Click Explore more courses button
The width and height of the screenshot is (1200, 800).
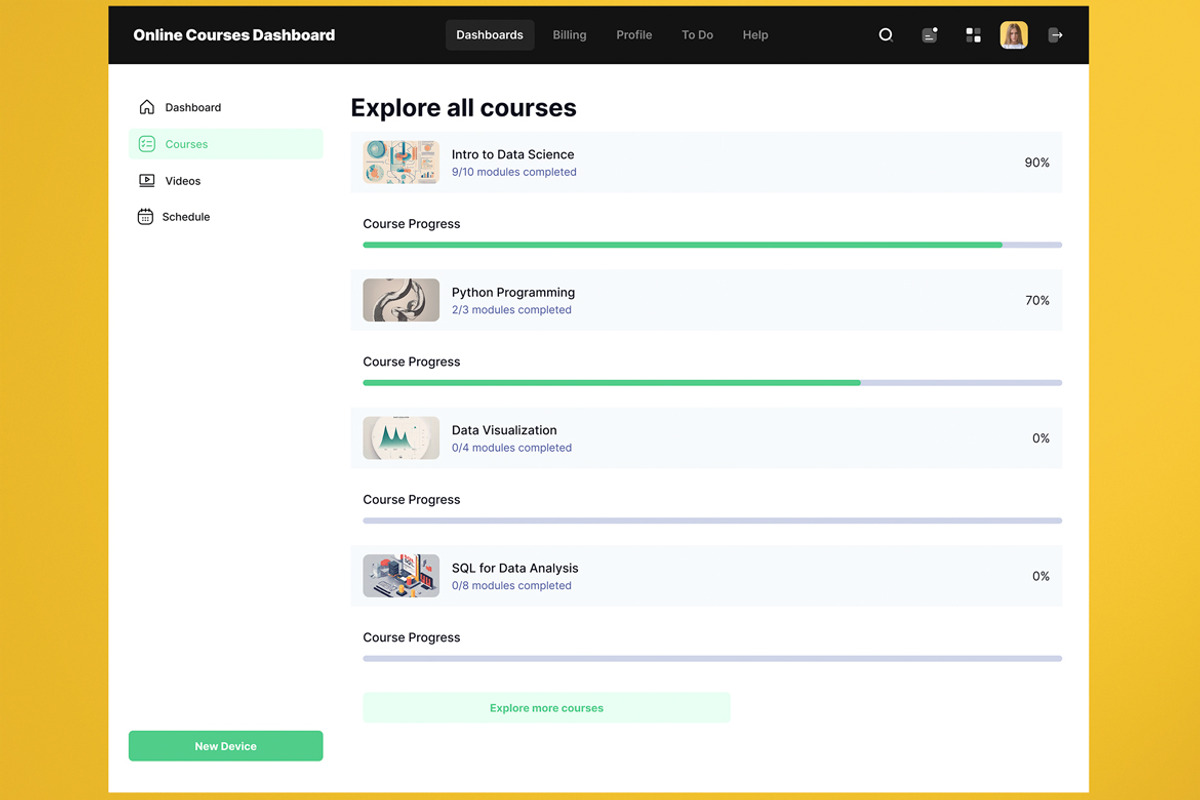[x=547, y=708]
